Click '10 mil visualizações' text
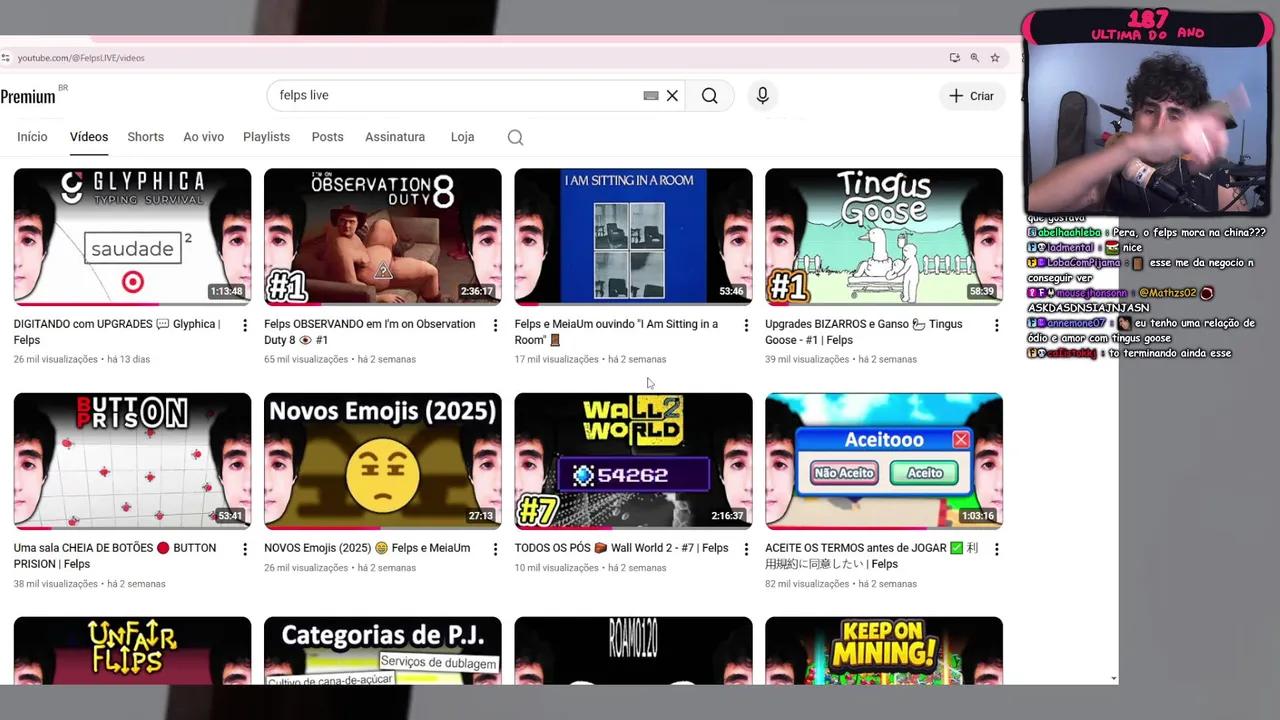This screenshot has width=1280, height=720. (556, 568)
